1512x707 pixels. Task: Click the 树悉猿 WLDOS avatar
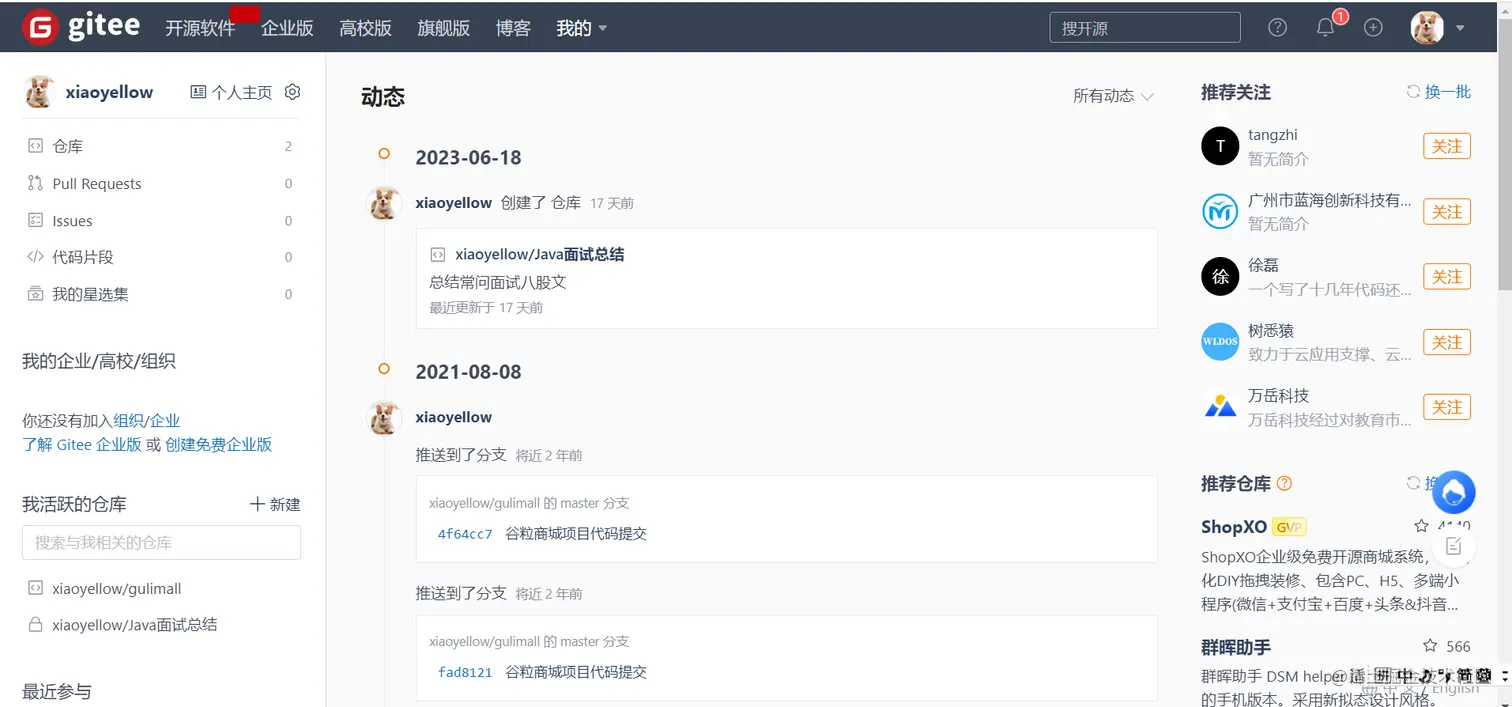(1220, 342)
